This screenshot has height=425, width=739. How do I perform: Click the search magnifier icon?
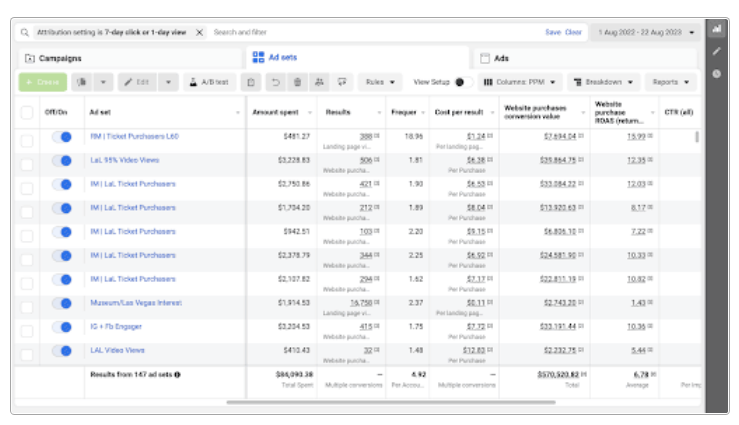(24, 33)
